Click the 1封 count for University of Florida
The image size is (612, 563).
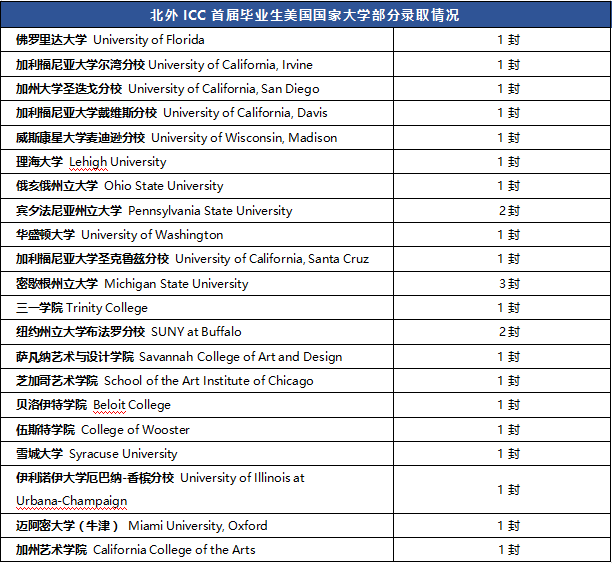click(x=509, y=39)
